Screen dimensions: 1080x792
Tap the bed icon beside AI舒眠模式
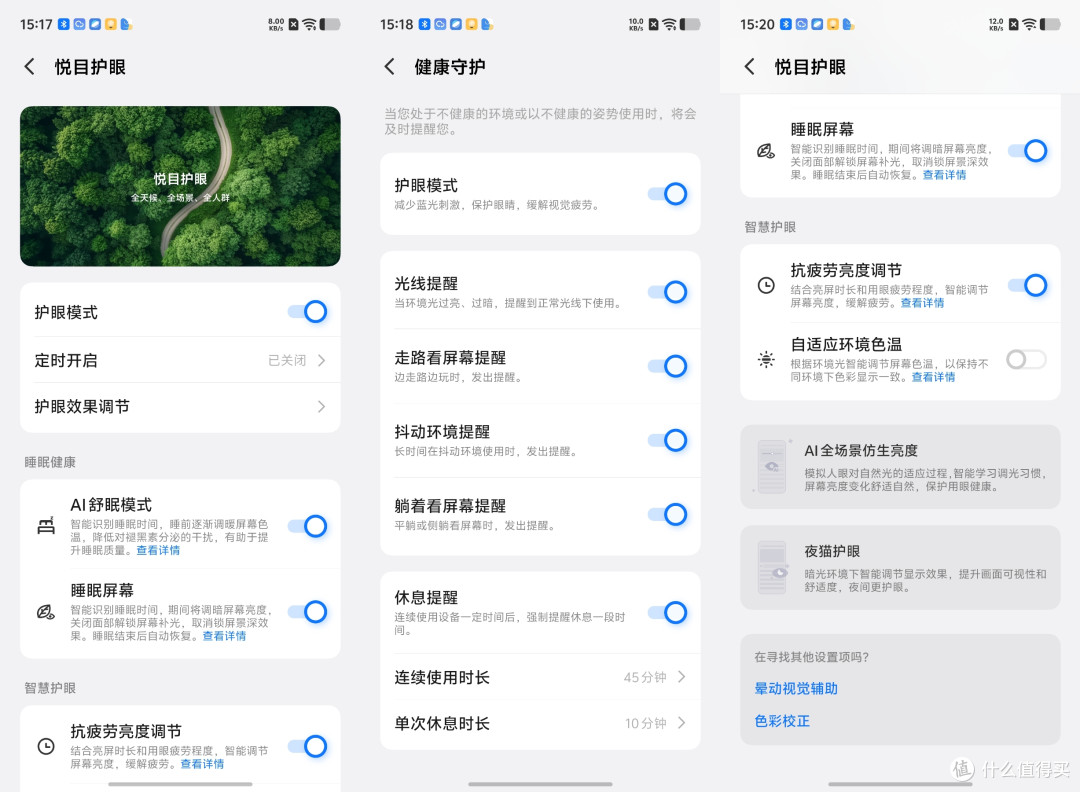tap(46, 526)
